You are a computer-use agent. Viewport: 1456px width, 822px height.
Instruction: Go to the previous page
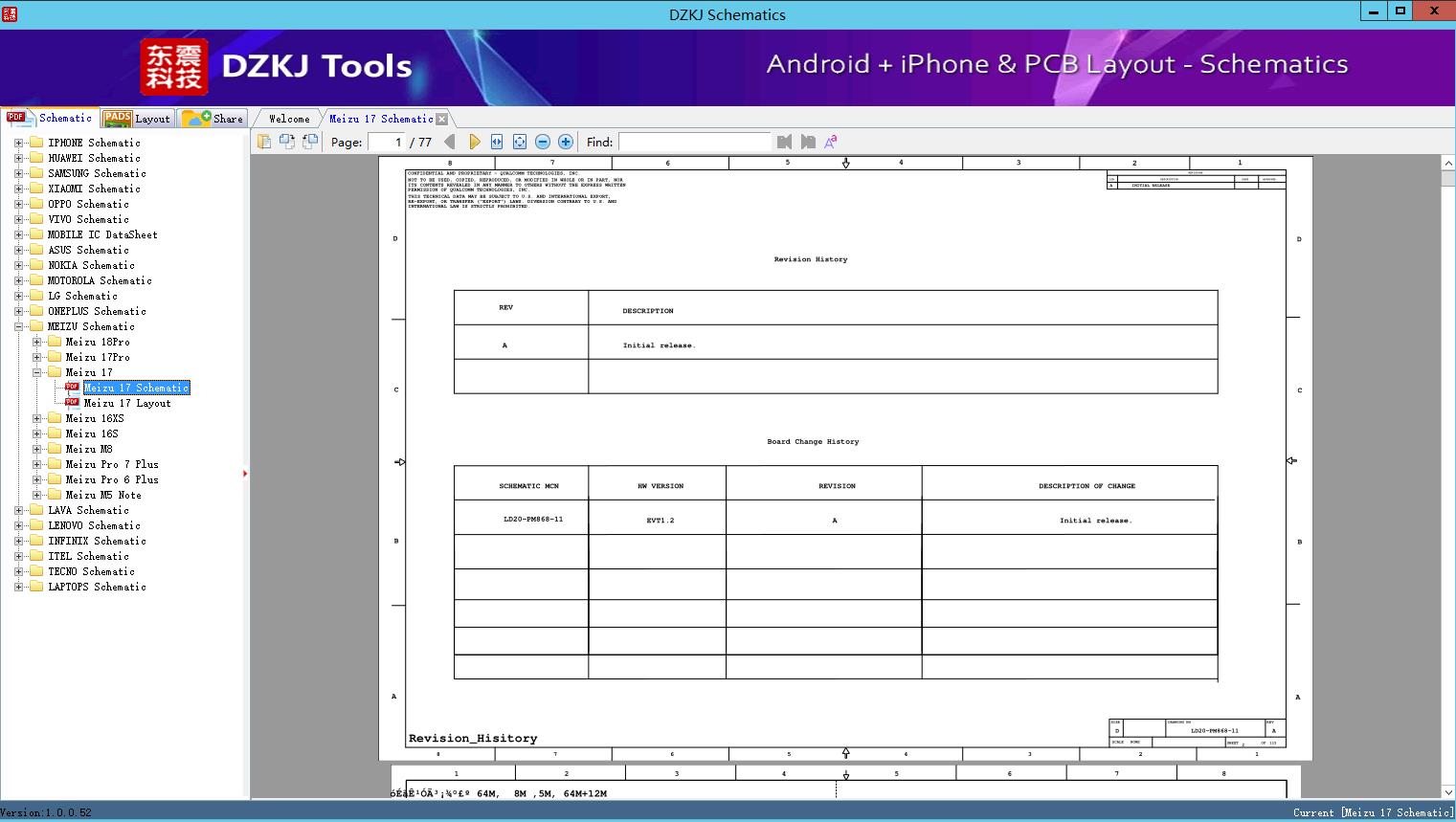(450, 142)
